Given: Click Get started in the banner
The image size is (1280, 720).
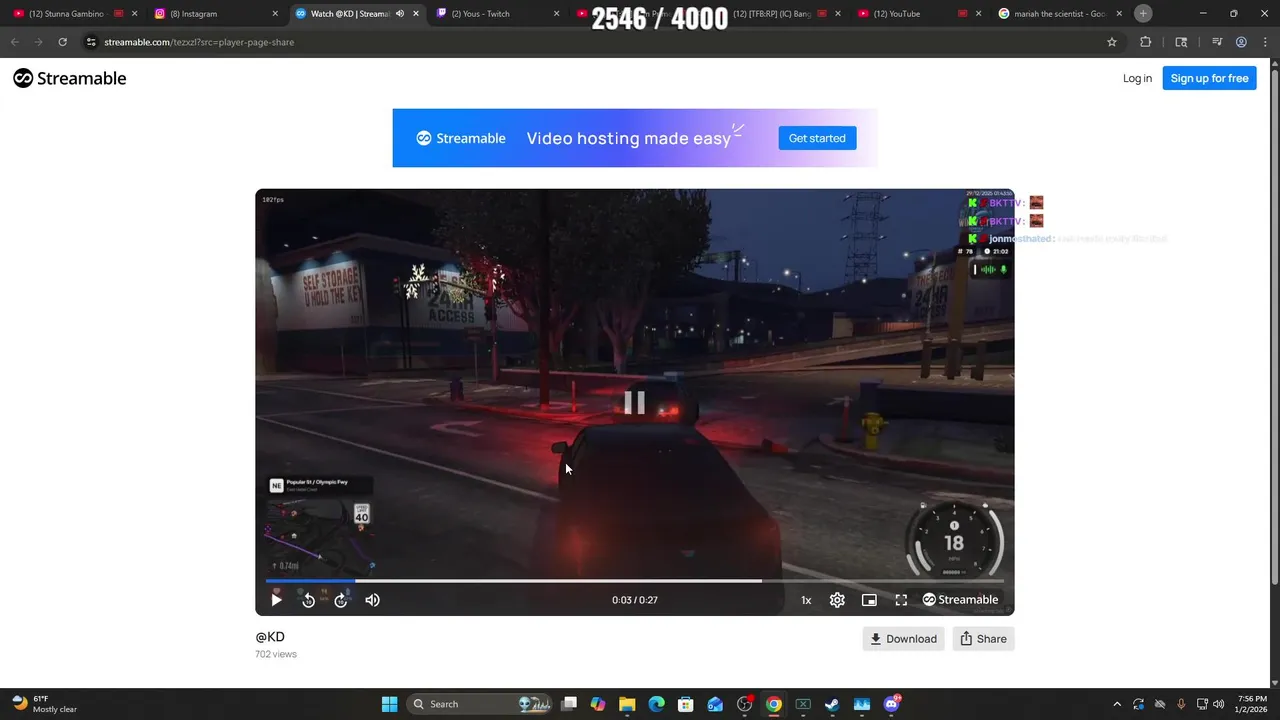Looking at the screenshot, I should click(x=817, y=138).
